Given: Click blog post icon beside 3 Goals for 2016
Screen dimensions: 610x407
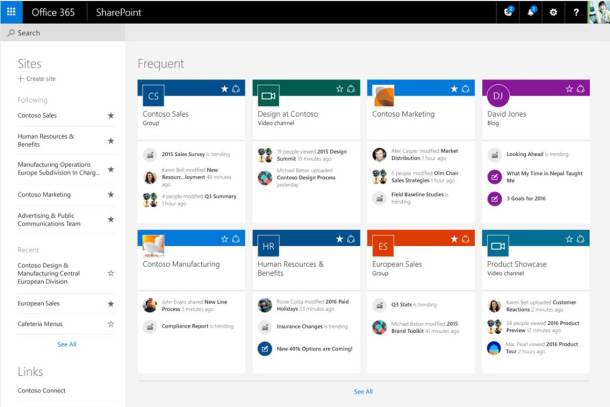Looking at the screenshot, I should click(x=494, y=199).
